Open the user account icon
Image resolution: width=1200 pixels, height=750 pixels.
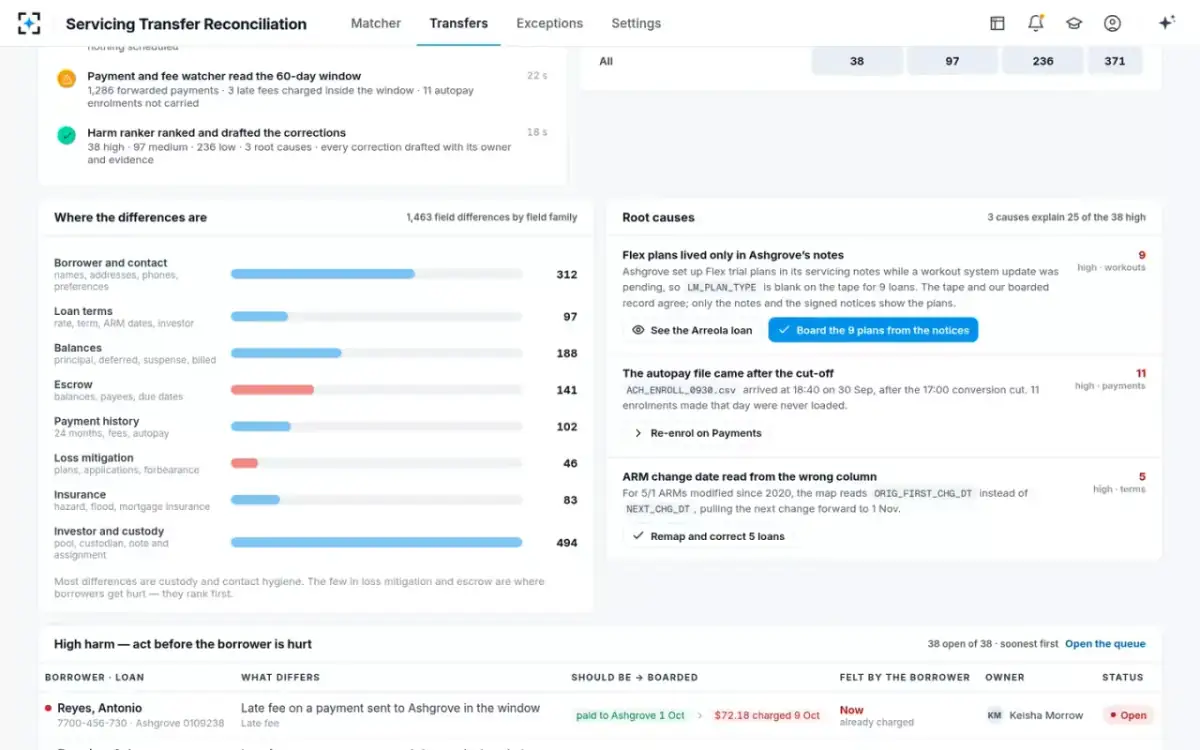(x=1112, y=23)
